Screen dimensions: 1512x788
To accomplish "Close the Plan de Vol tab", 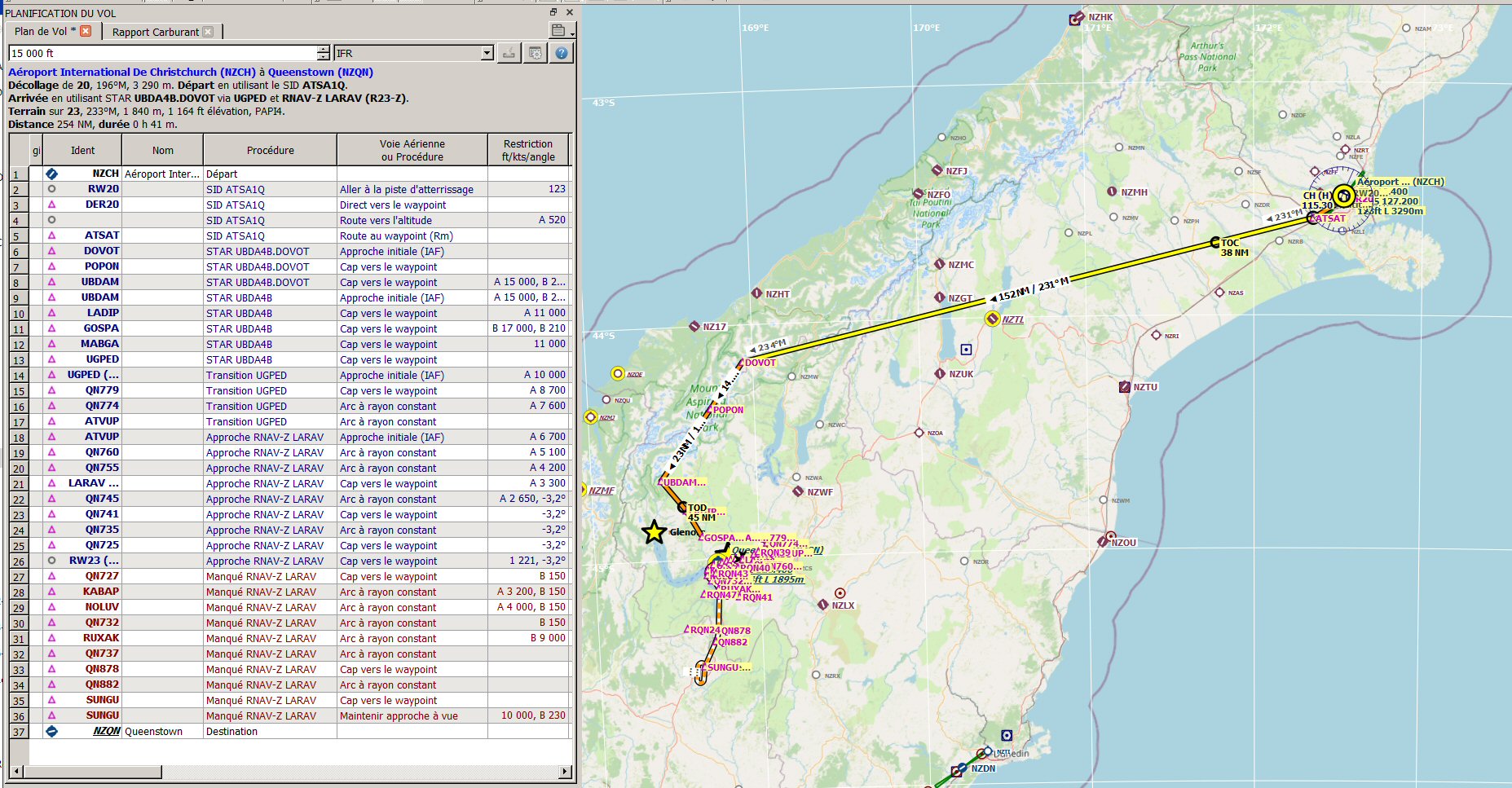I will coord(86,31).
